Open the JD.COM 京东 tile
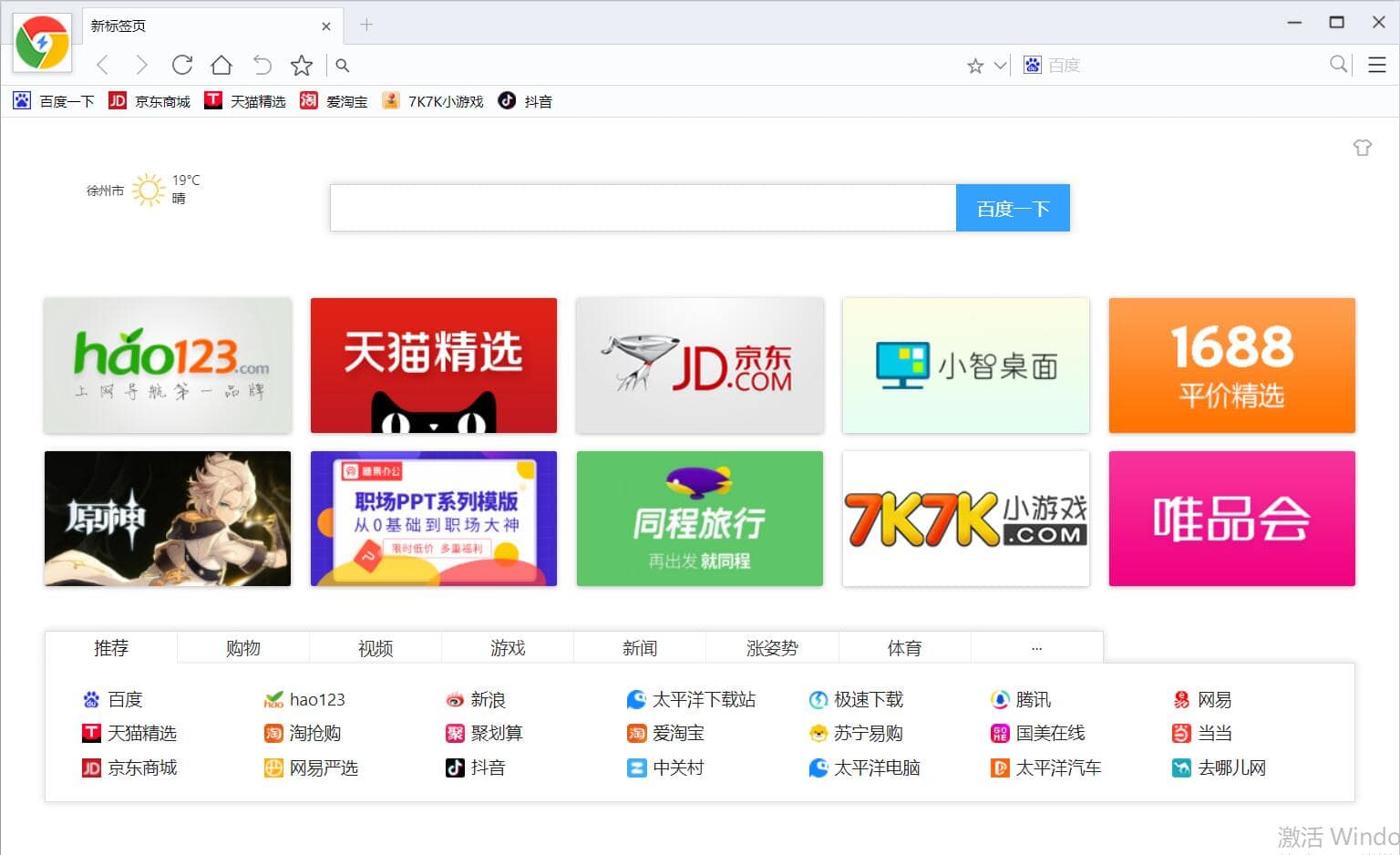Viewport: 1400px width, 855px height. (700, 366)
